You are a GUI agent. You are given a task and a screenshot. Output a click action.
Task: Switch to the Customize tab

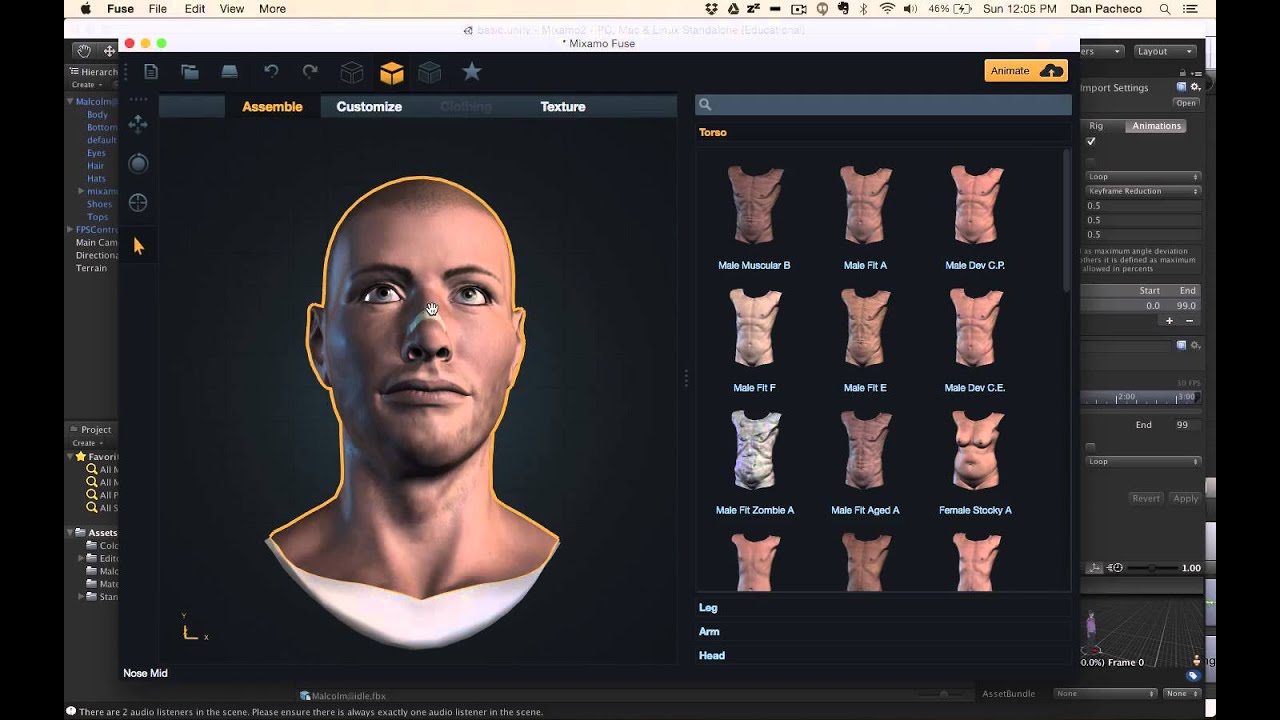click(369, 107)
